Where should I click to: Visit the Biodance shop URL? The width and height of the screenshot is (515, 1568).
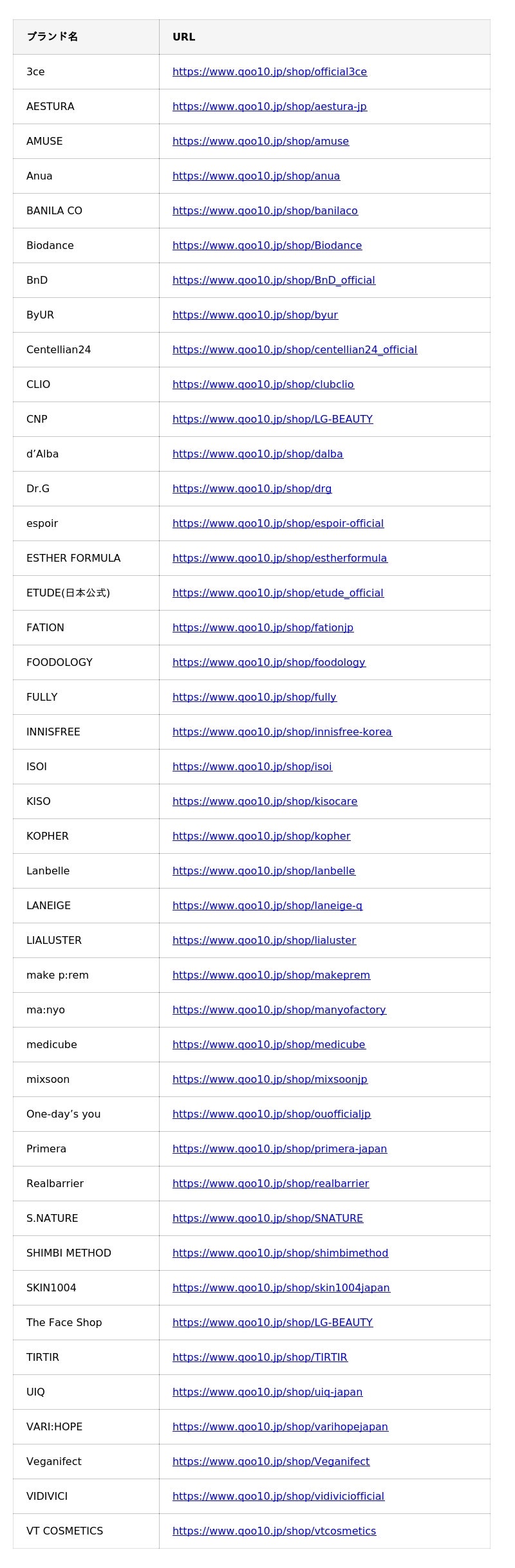(267, 246)
